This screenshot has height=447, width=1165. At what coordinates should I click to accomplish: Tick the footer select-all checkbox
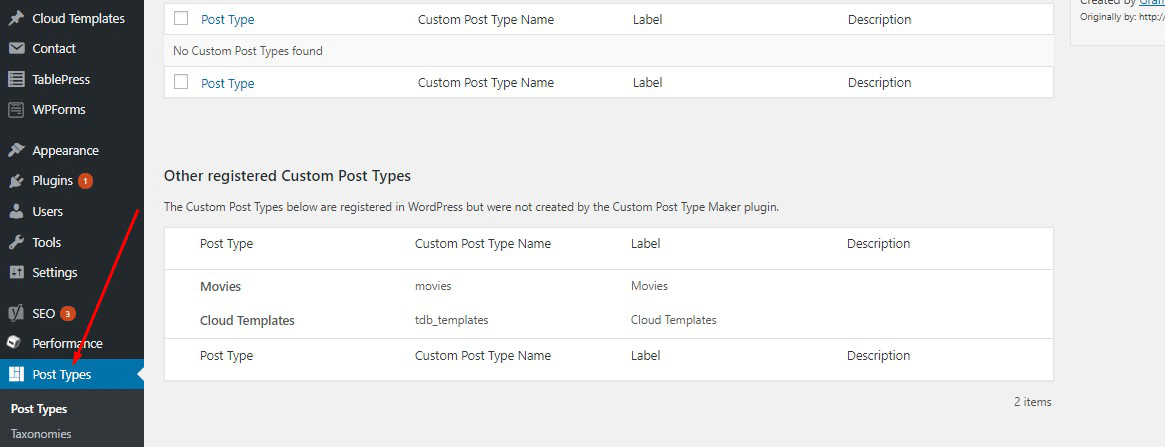[181, 82]
